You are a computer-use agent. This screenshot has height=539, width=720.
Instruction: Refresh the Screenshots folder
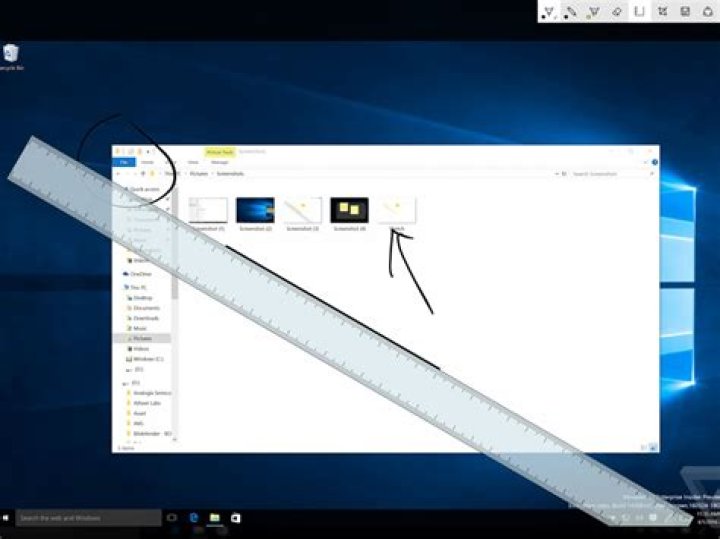coord(564,174)
